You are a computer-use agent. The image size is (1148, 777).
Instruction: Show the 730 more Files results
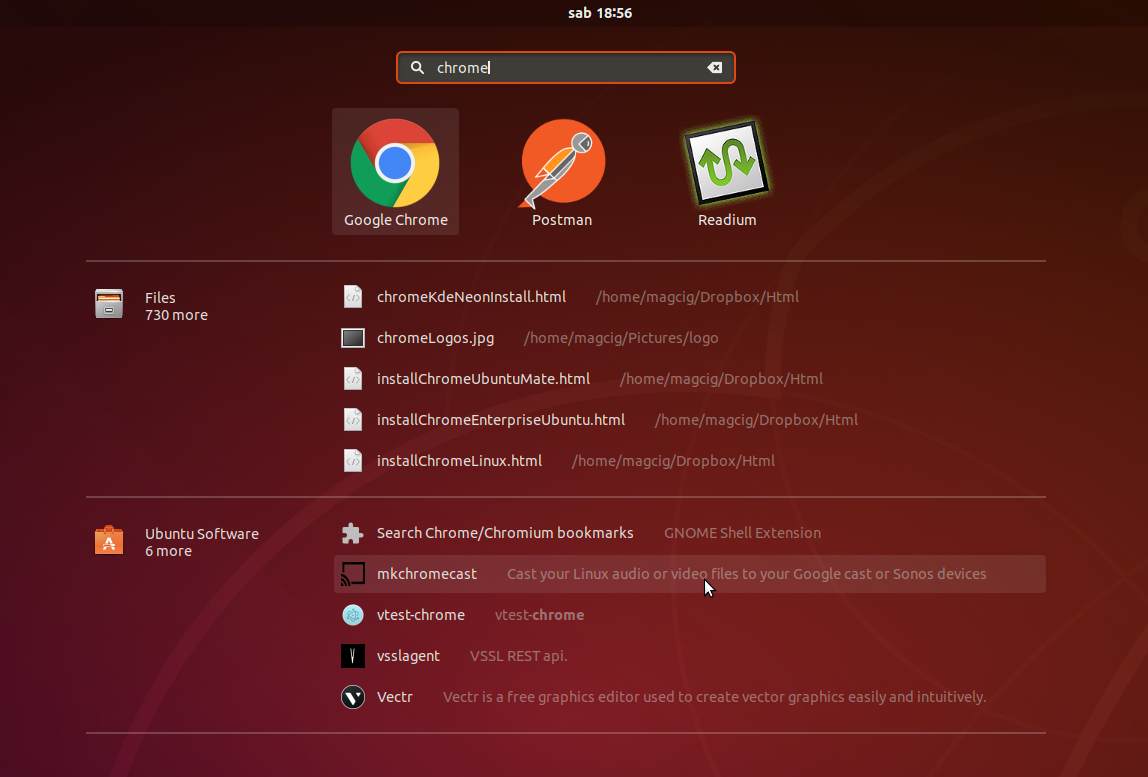(176, 315)
